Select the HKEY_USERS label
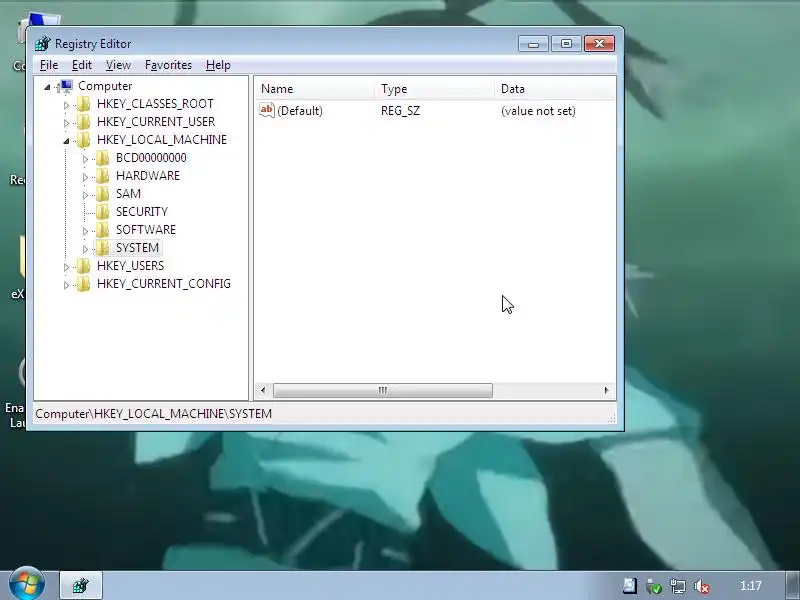The width and height of the screenshot is (800, 600). [131, 266]
